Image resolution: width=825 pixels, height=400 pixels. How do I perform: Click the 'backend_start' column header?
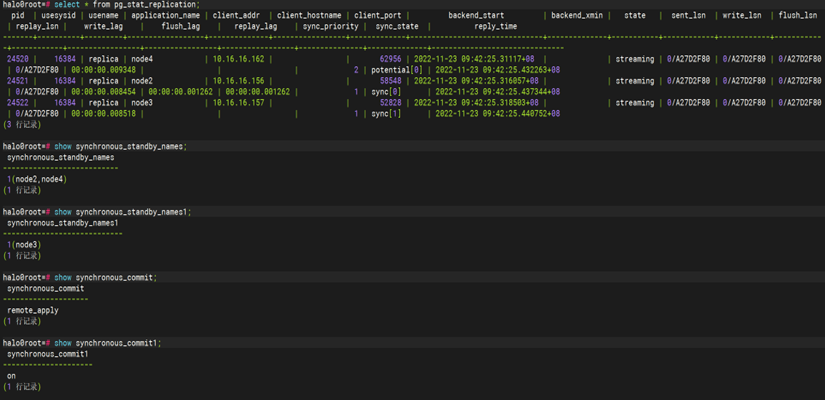(x=476, y=16)
